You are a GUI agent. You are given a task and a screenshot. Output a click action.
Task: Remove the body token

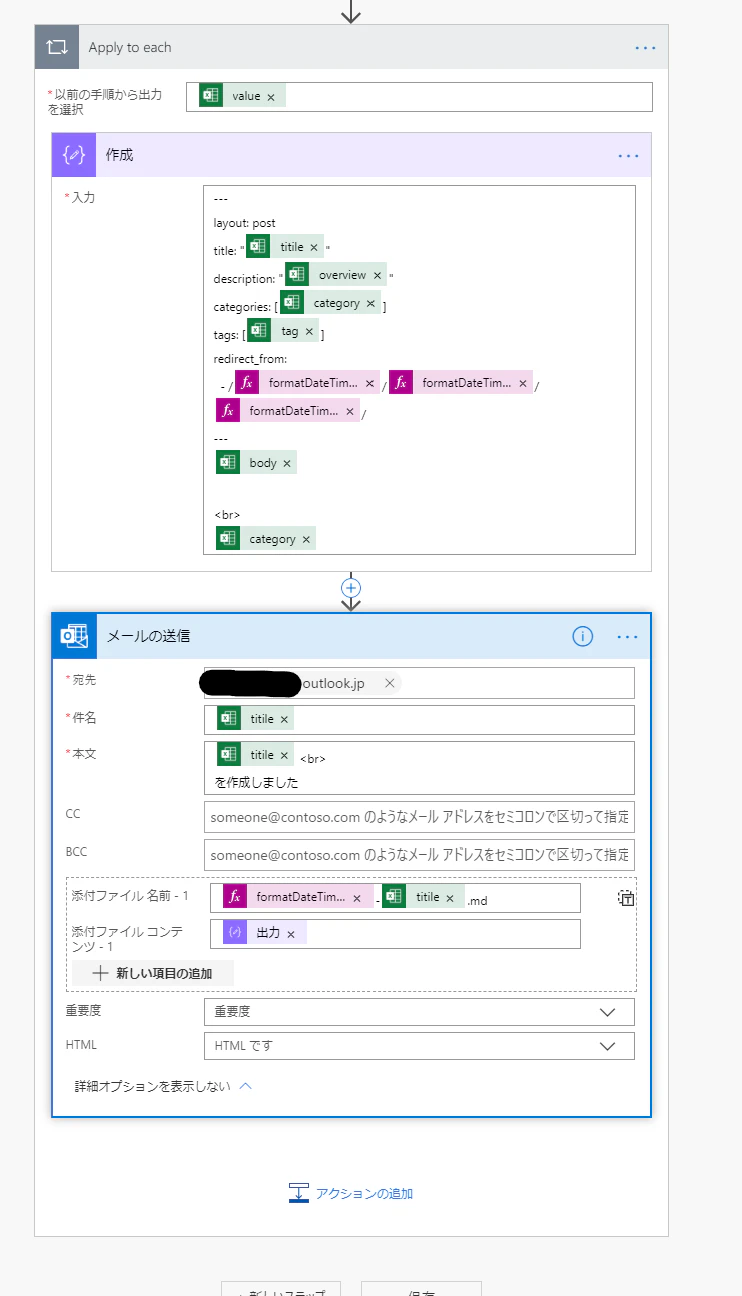[x=287, y=463]
